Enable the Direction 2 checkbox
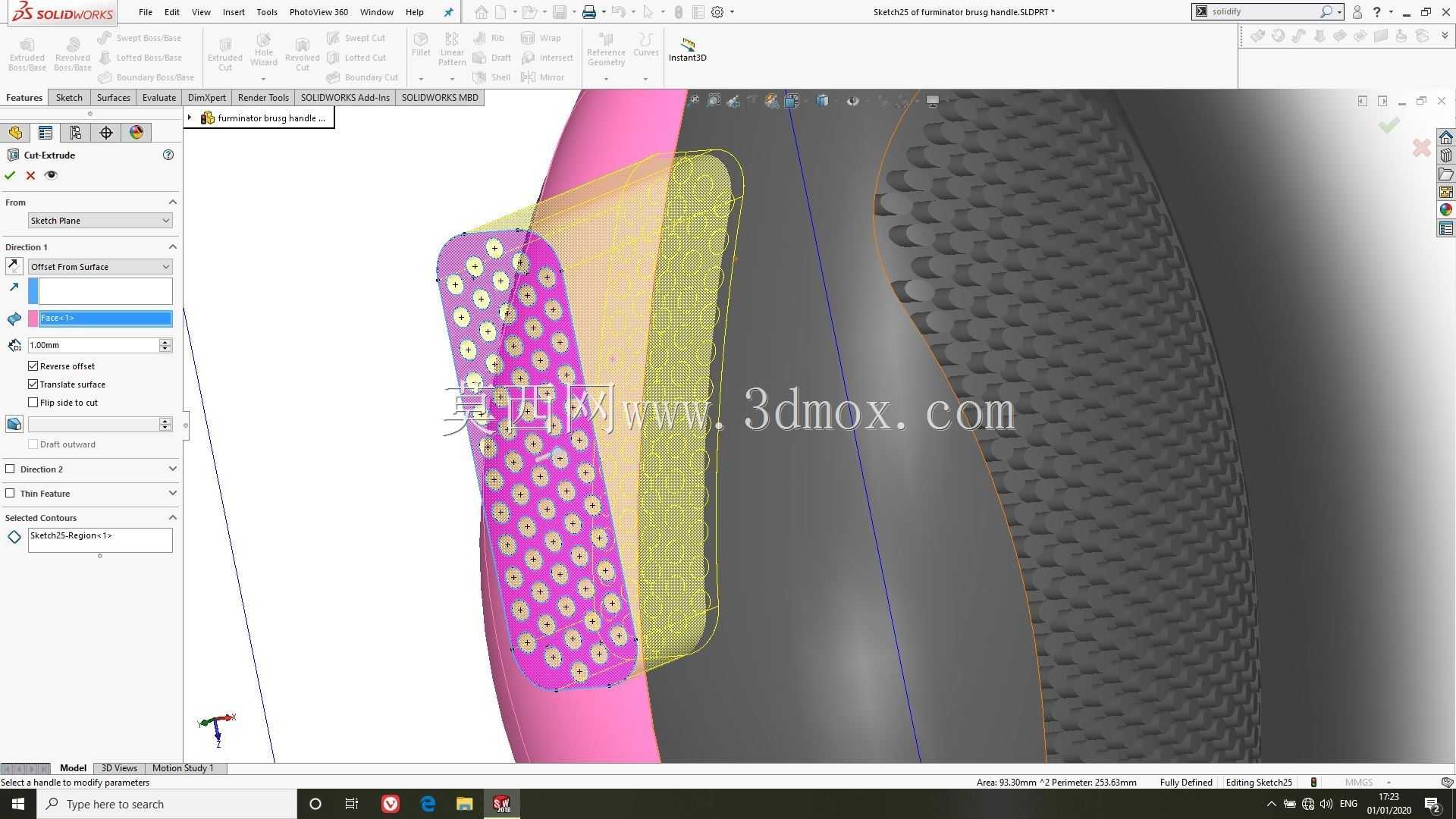The height and width of the screenshot is (819, 1456). [x=10, y=469]
